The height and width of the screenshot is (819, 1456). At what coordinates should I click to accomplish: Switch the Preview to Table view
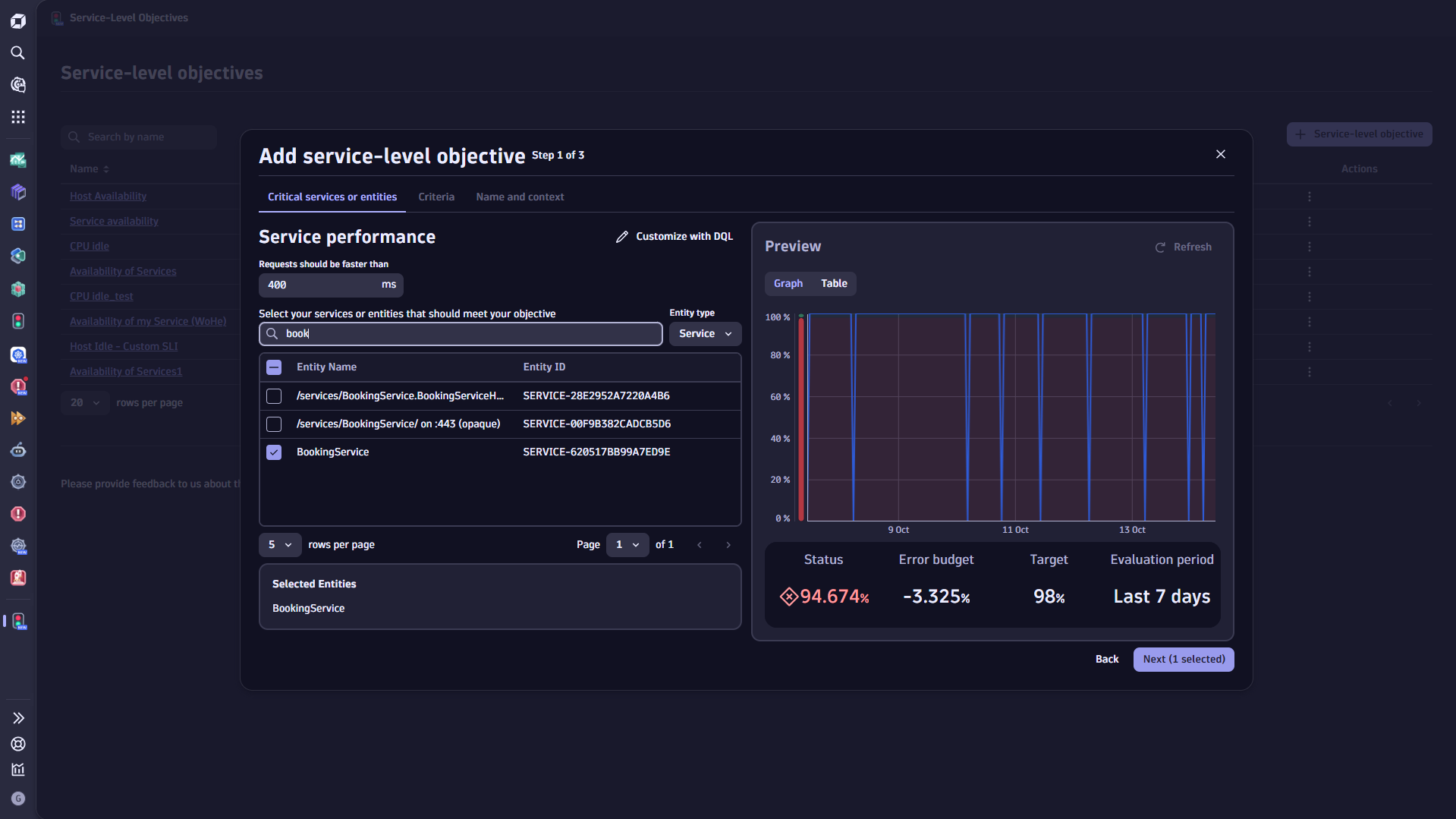pyautogui.click(x=833, y=283)
